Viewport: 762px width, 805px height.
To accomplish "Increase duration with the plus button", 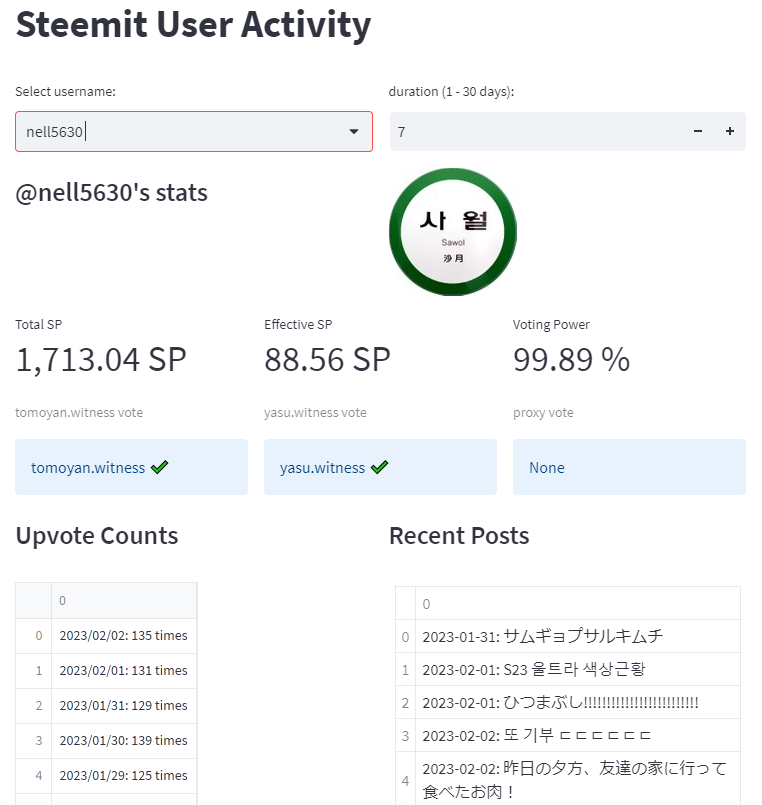I will (730, 132).
